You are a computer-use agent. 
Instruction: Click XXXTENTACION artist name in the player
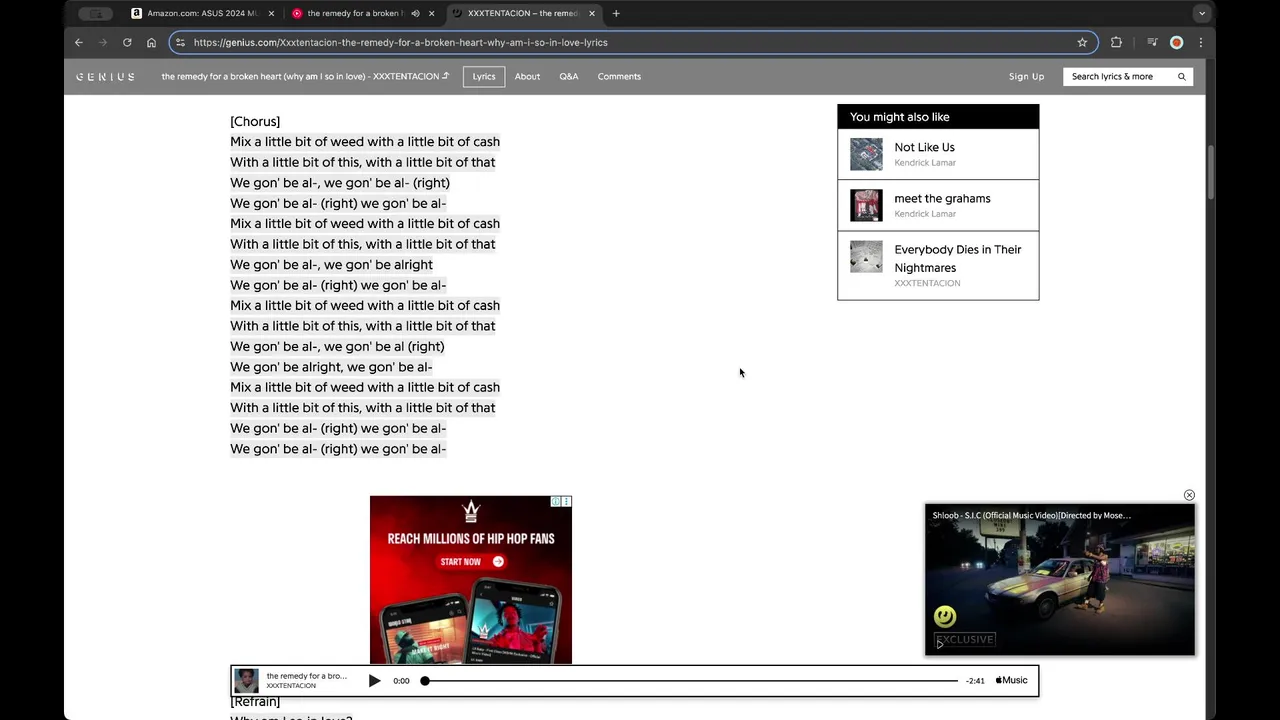point(291,686)
